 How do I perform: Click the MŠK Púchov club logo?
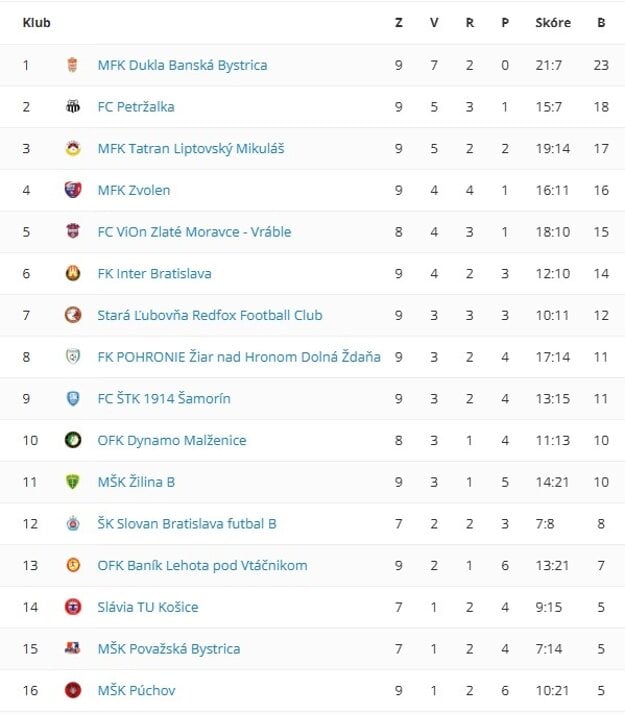coord(72,690)
